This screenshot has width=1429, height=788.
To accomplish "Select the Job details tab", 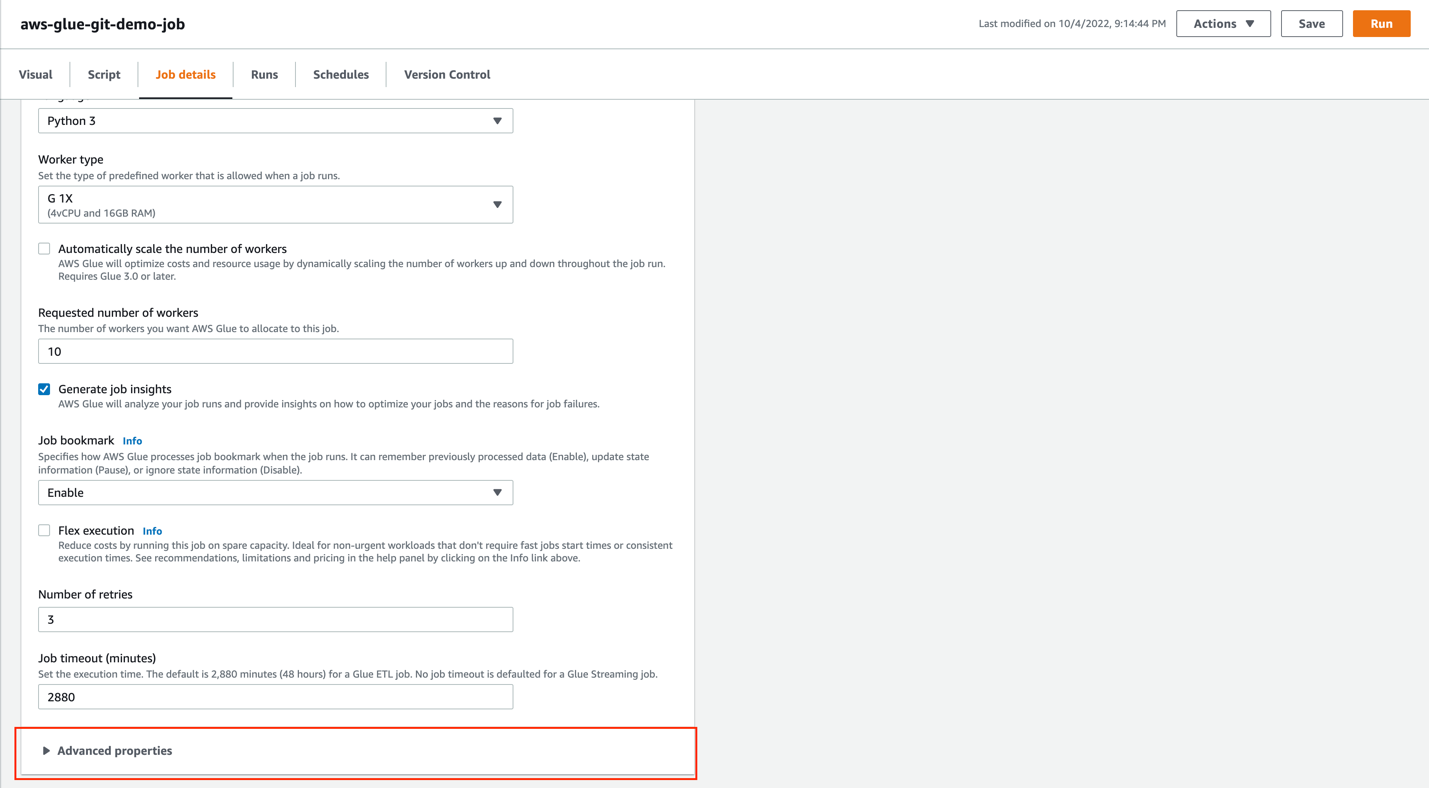I will coord(185,74).
